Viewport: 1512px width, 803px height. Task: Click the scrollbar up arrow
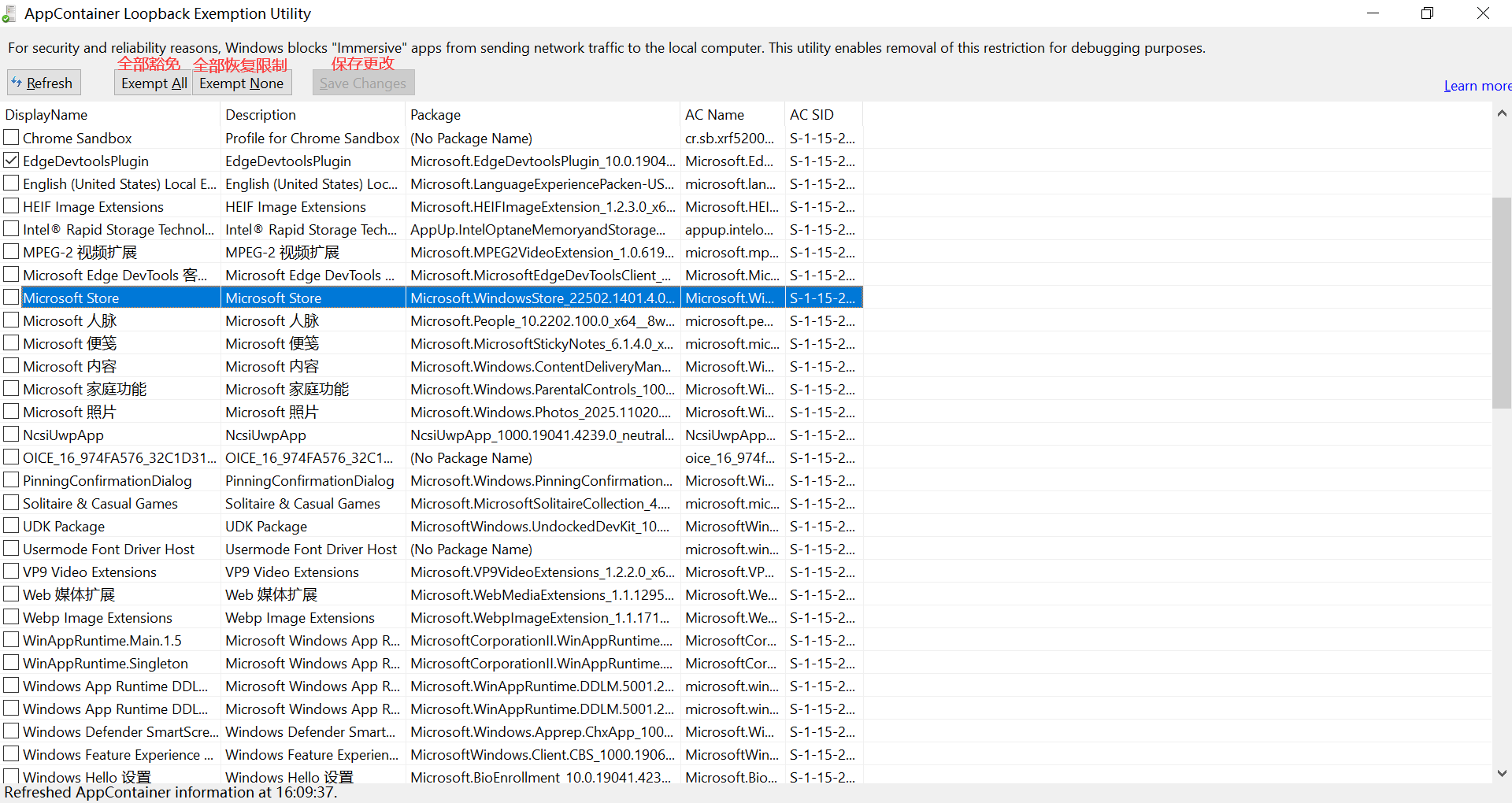(1502, 113)
